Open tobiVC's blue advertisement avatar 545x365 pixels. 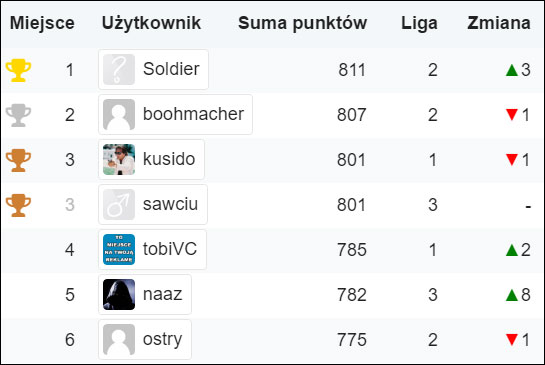[x=119, y=249]
